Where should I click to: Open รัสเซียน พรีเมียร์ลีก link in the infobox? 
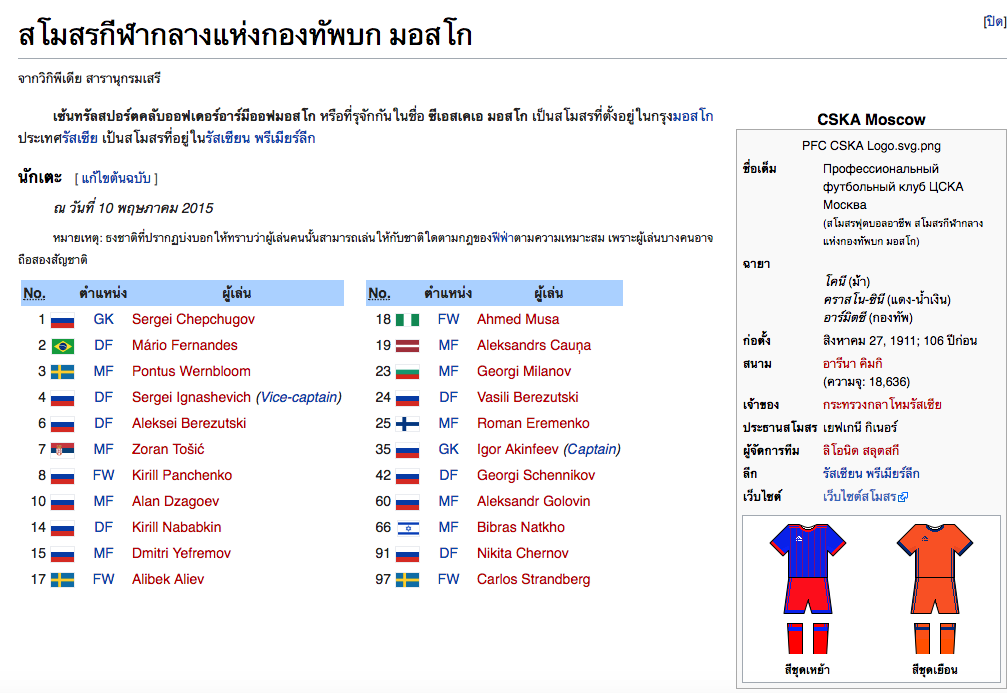click(871, 473)
